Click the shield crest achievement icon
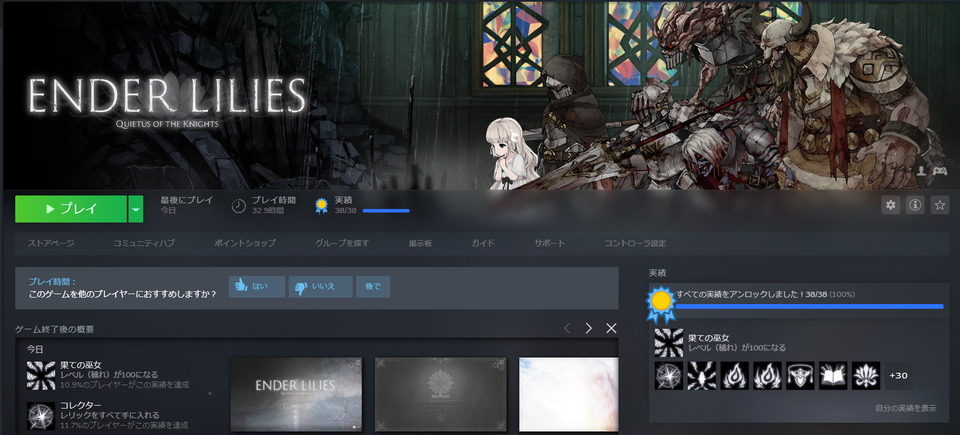 tap(800, 376)
